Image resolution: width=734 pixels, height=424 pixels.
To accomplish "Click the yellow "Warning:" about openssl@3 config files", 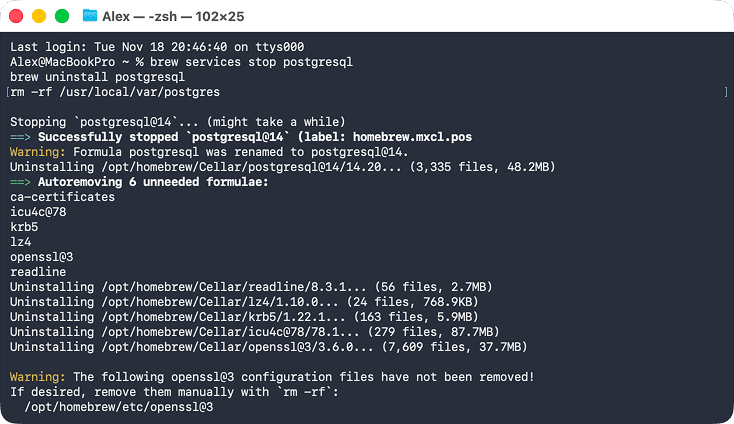I will (37, 377).
